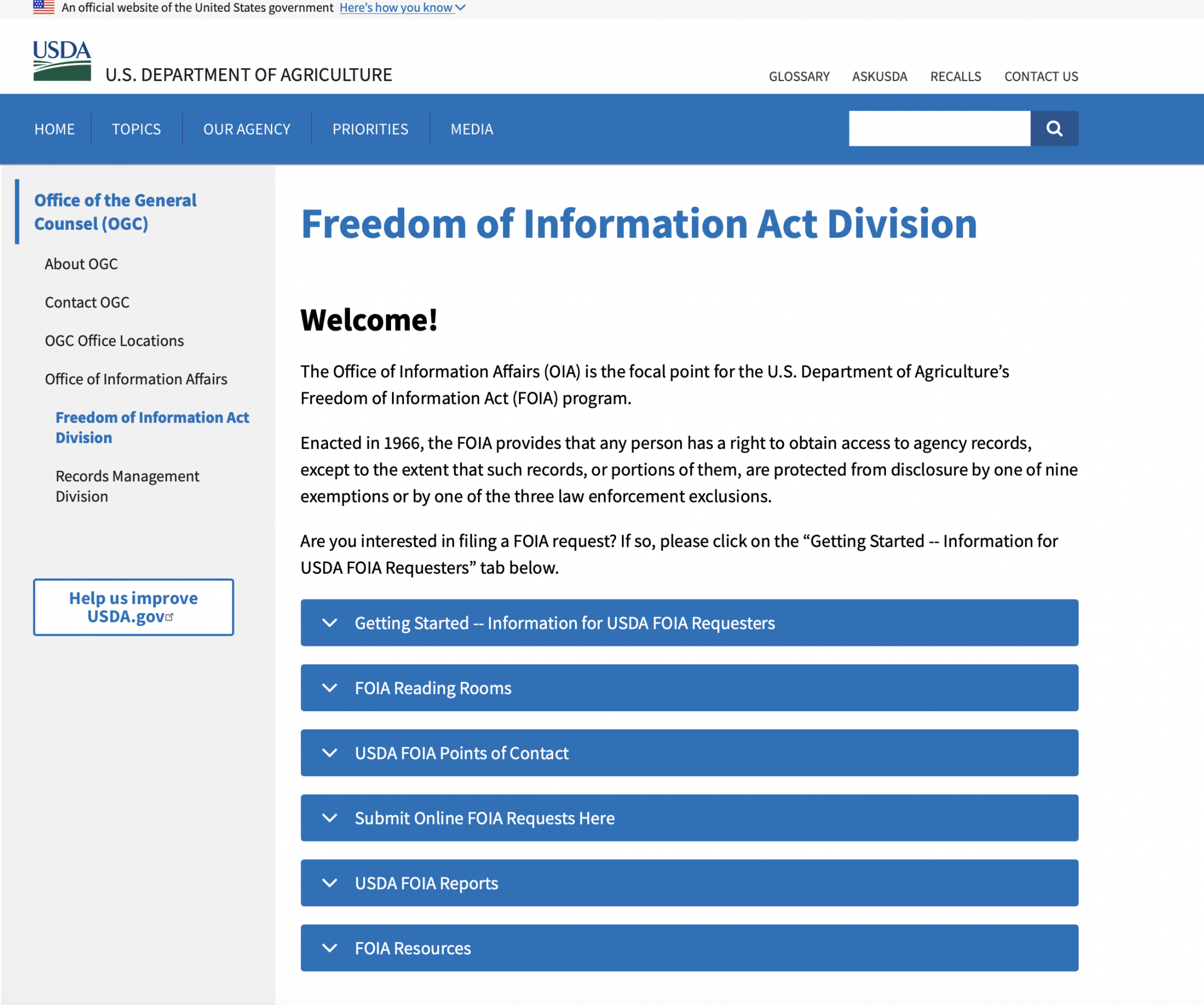The width and height of the screenshot is (1204, 1005).
Task: Open About OGC sidebar link
Action: point(81,264)
